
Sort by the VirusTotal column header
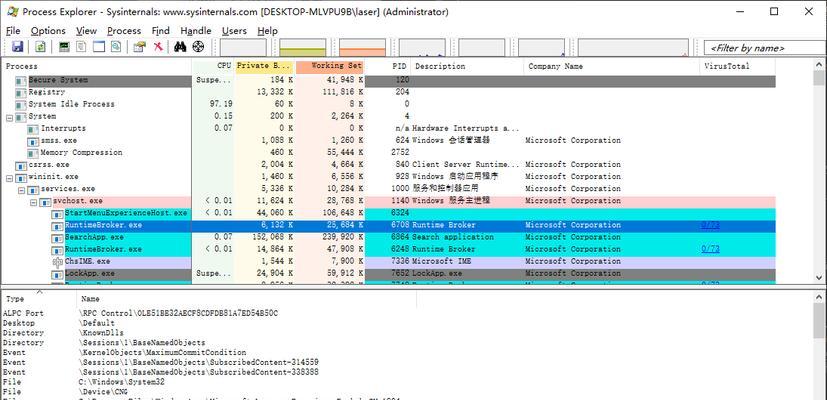pos(738,66)
